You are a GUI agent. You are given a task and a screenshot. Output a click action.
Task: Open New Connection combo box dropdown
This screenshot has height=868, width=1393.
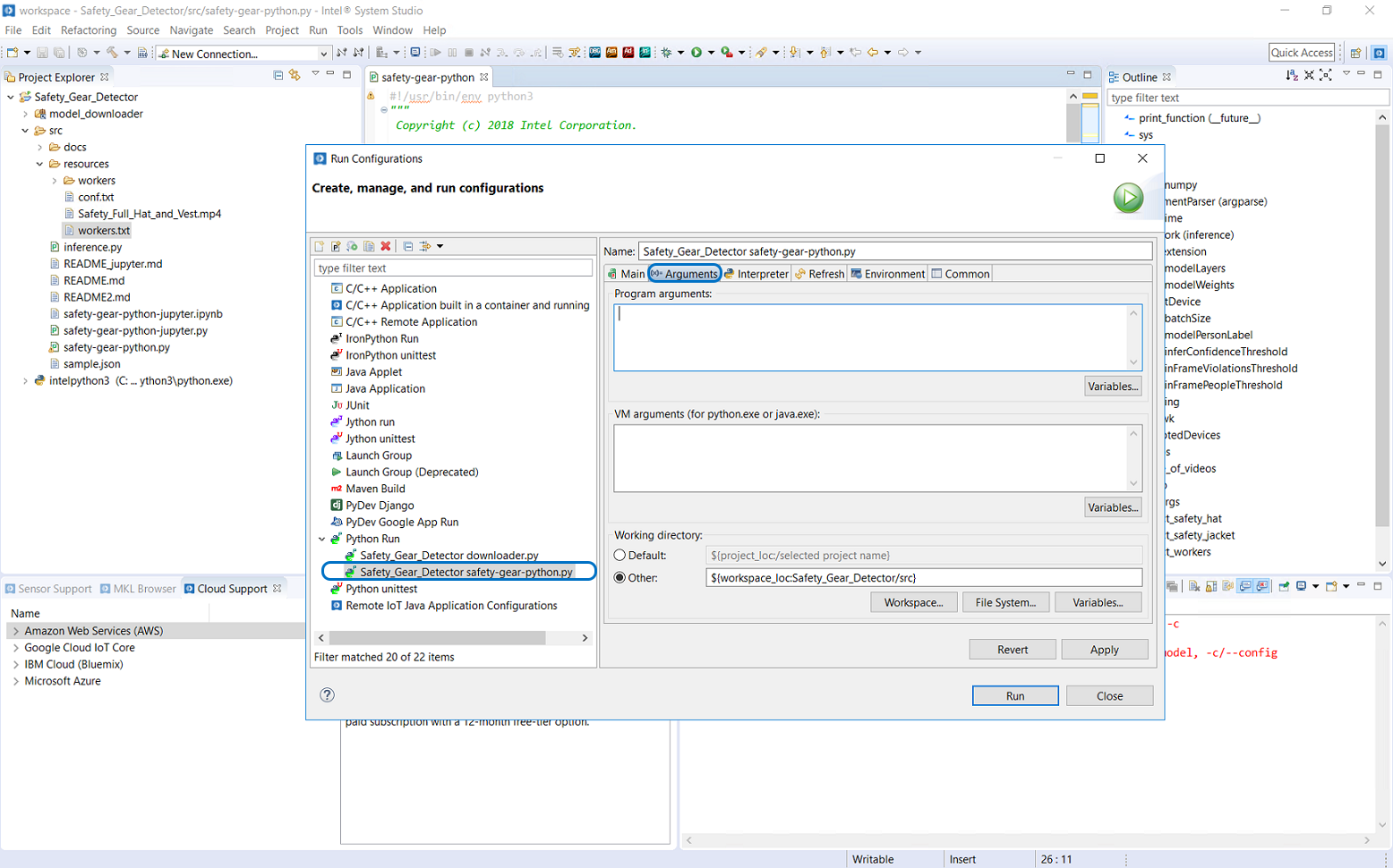[323, 54]
